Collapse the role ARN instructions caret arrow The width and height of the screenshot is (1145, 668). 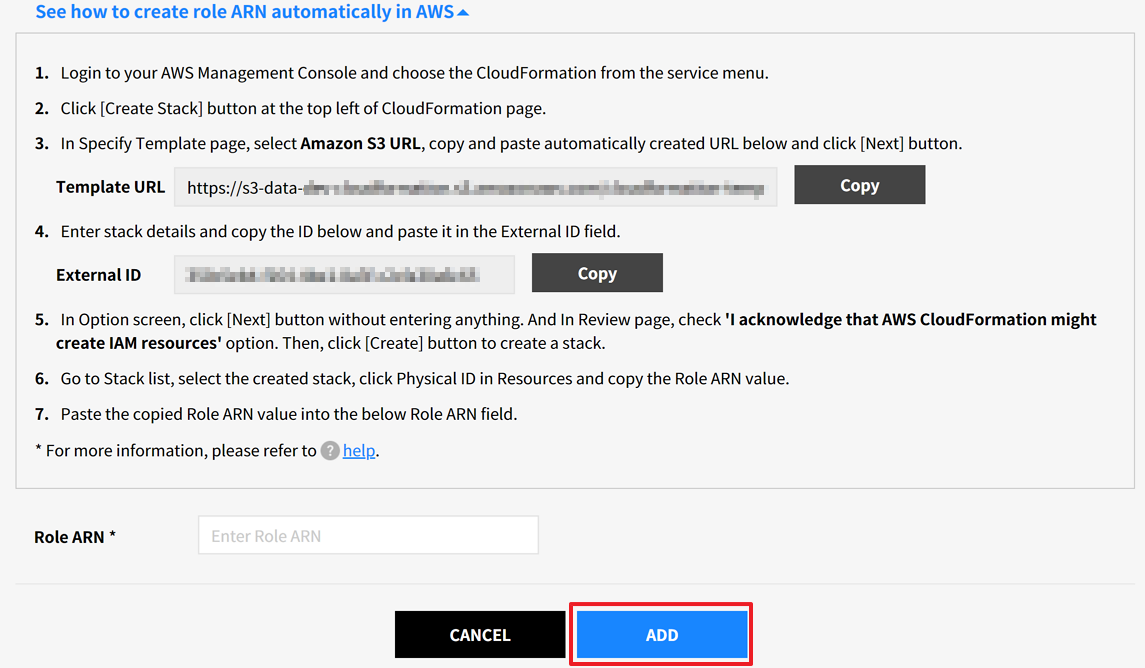[462, 13]
